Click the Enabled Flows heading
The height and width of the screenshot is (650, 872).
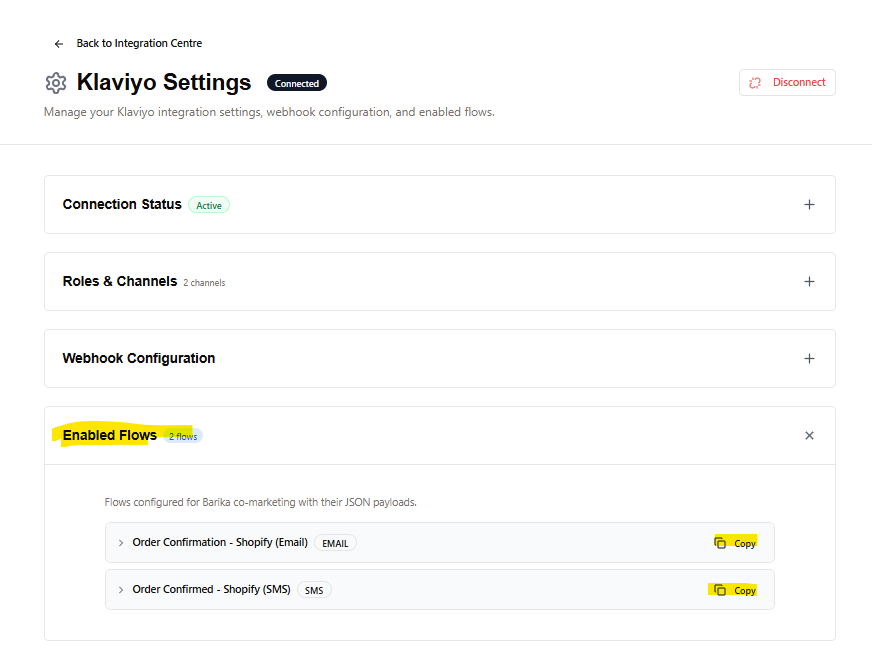pos(110,435)
